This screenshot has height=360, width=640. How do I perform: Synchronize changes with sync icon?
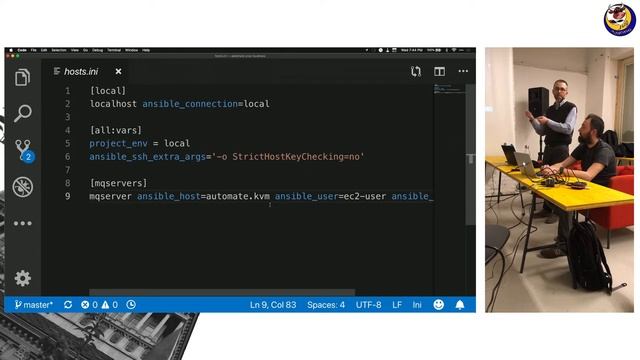(68, 305)
